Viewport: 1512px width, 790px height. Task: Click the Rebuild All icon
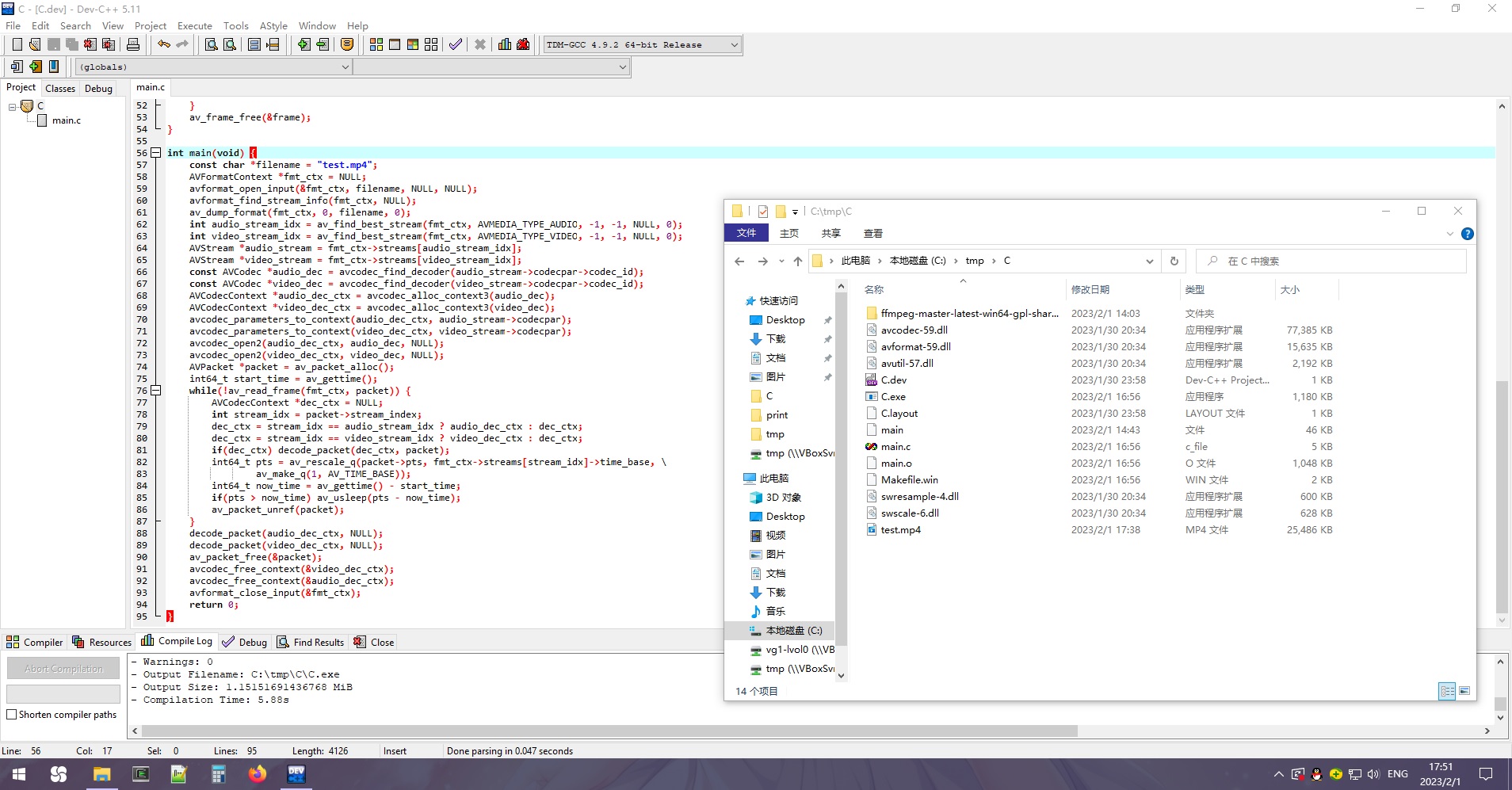(431, 44)
